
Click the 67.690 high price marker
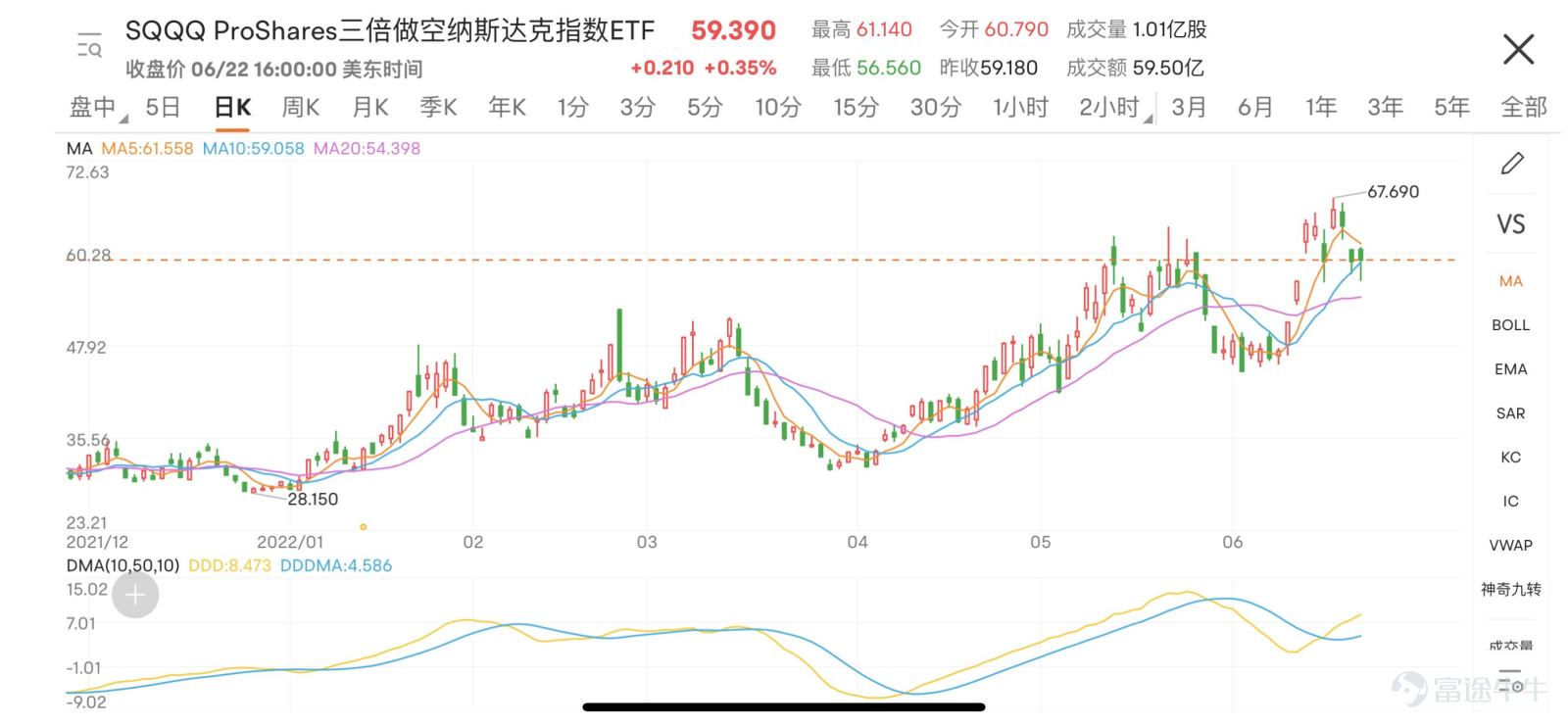[x=1393, y=192]
